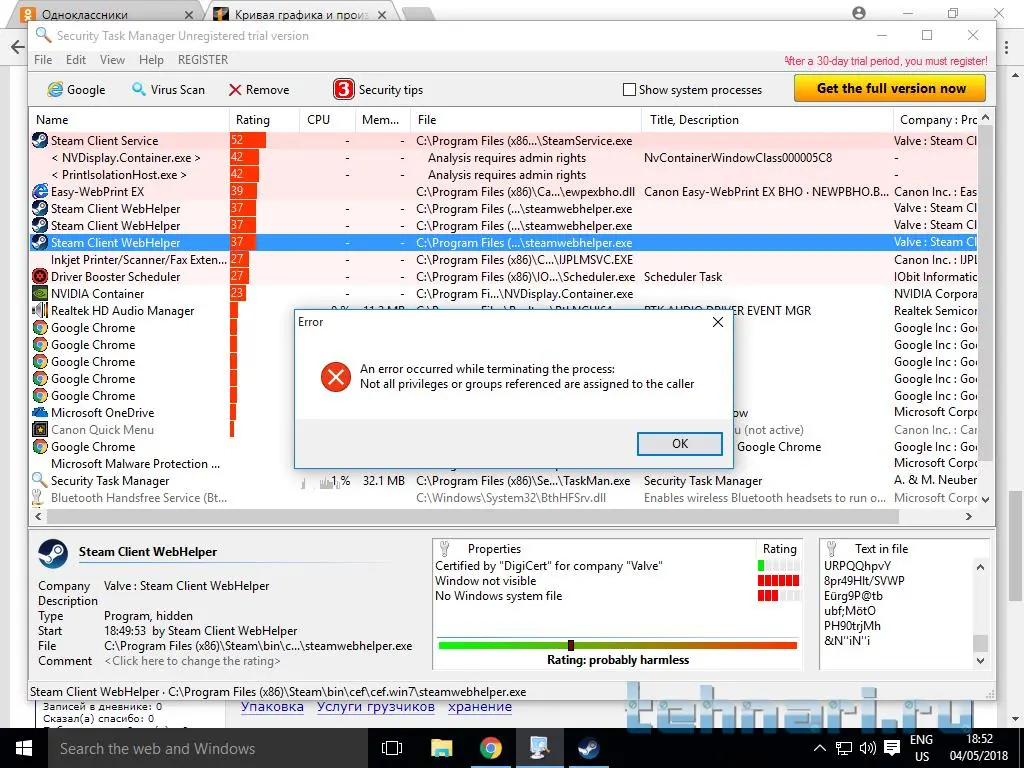This screenshot has height=768, width=1024.
Task: Switch to Кривая графика browser tab
Action: (302, 14)
